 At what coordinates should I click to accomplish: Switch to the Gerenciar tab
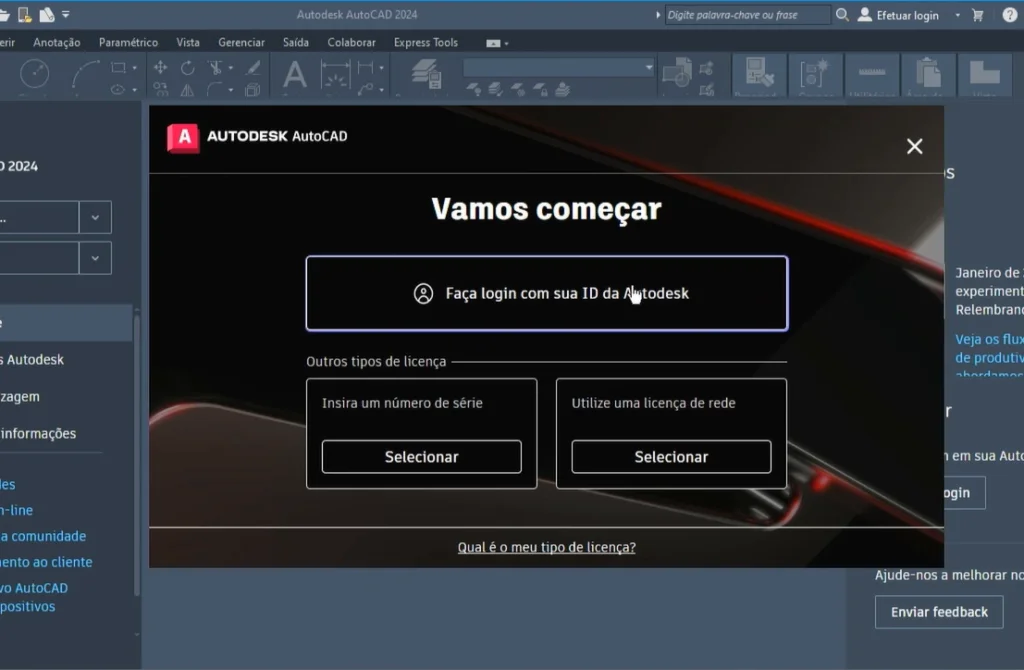coord(242,42)
